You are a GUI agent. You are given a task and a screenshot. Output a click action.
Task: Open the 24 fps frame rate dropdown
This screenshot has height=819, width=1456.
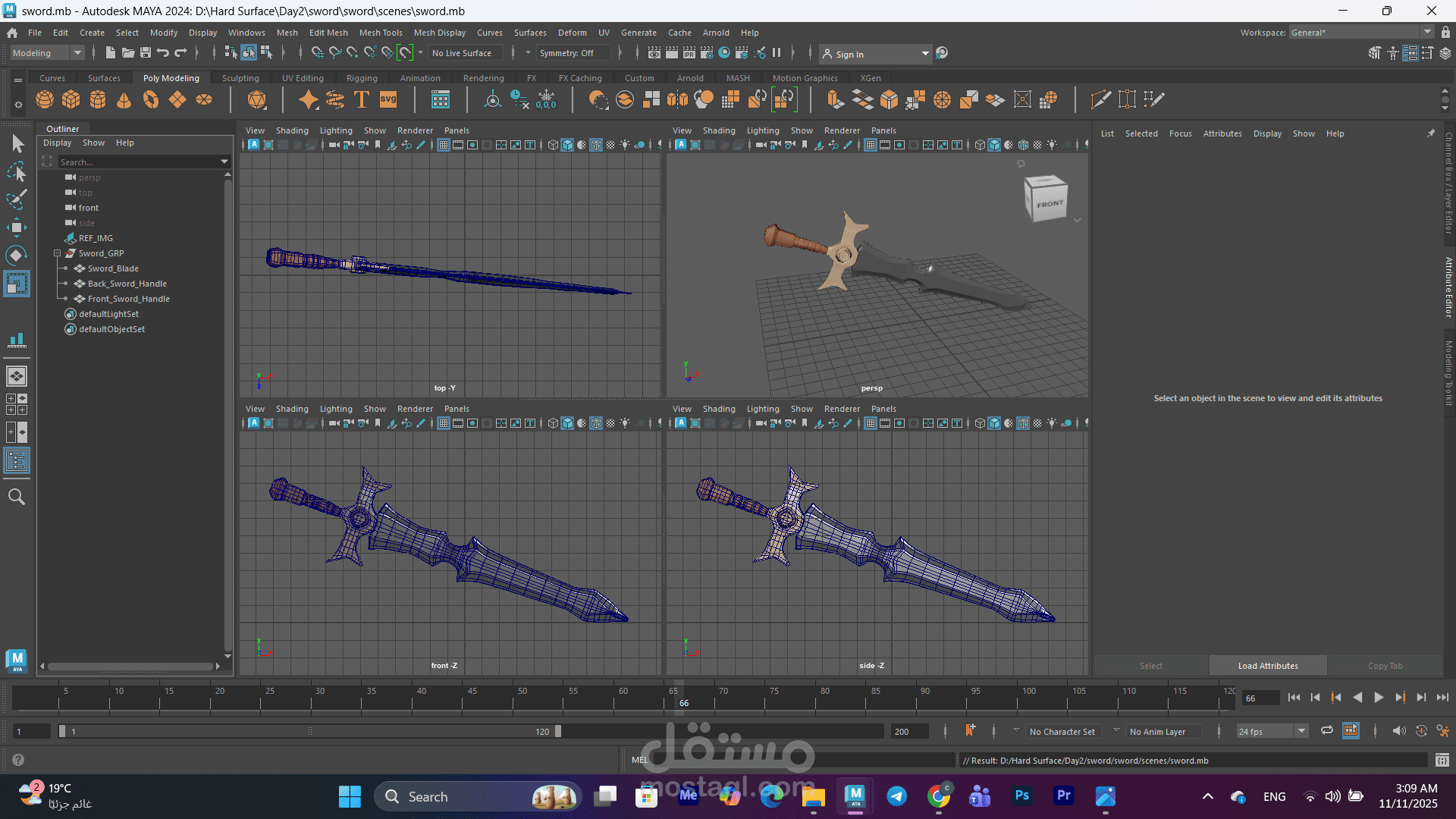[1302, 731]
